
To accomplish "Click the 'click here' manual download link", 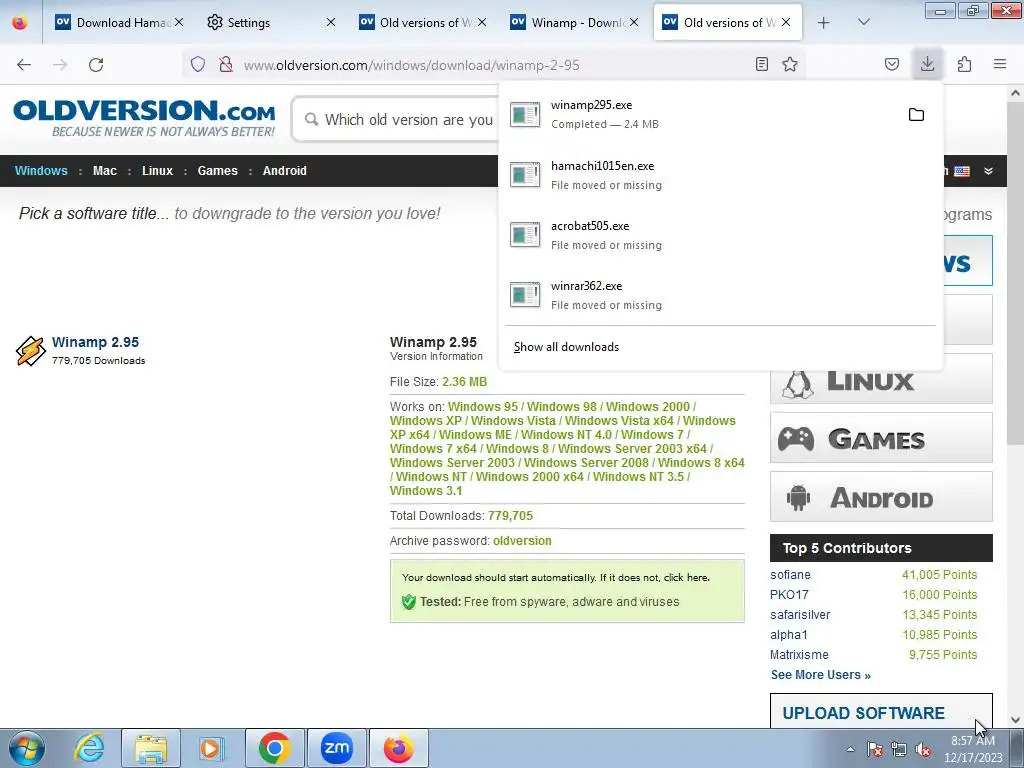I will point(686,577).
